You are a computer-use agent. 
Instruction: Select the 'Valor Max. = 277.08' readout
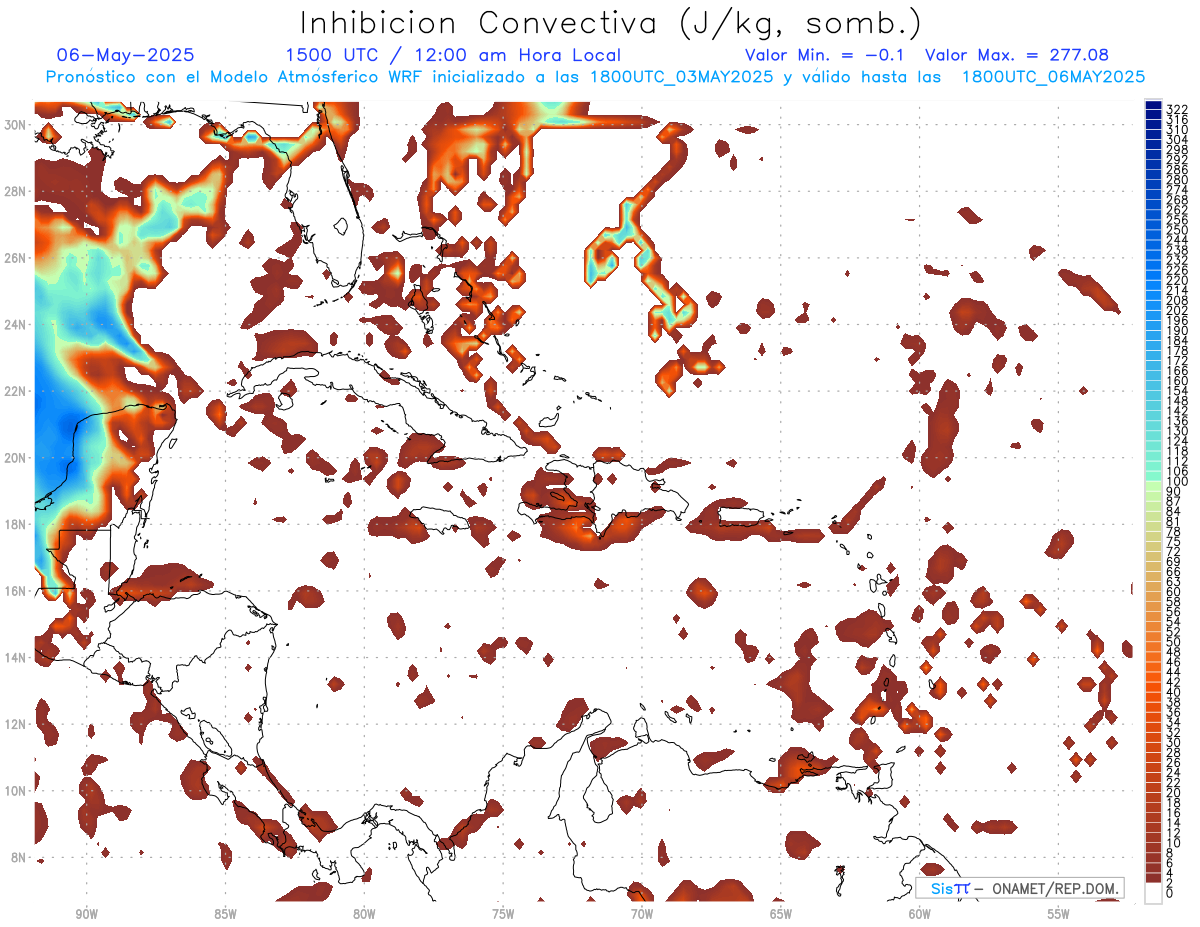1017,55
